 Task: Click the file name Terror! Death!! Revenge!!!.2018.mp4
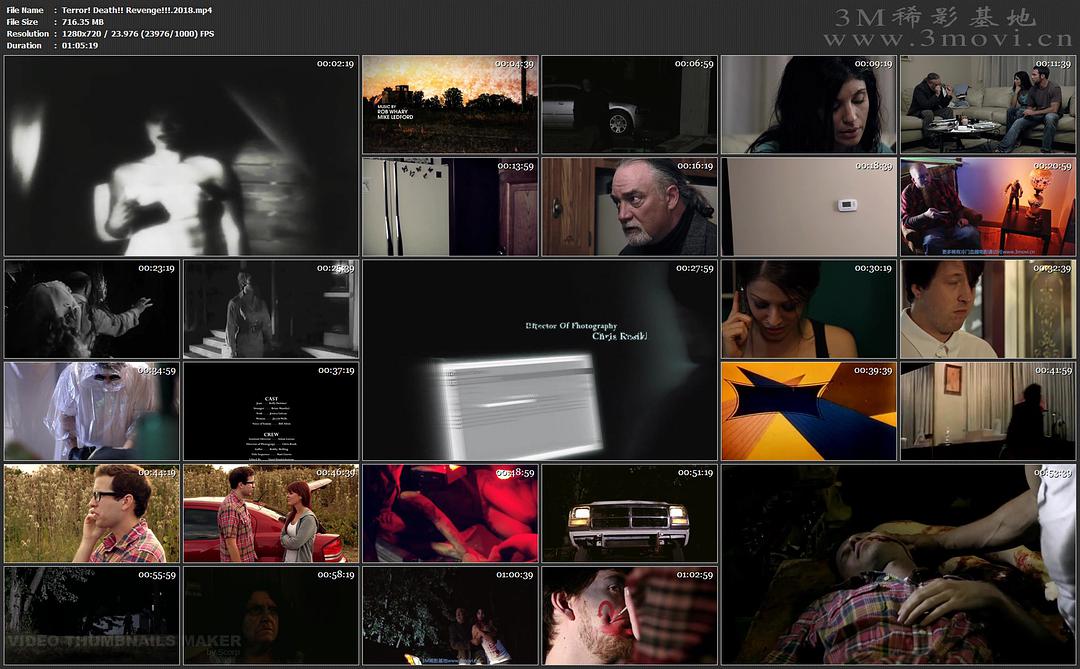[136, 10]
